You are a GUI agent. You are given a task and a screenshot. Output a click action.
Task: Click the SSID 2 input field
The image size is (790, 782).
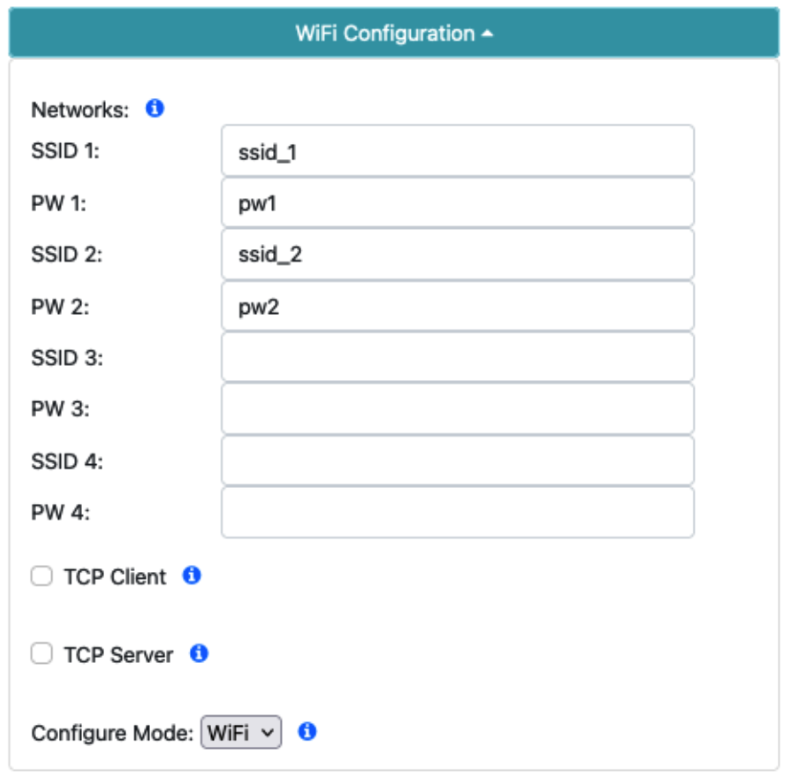pos(457,254)
